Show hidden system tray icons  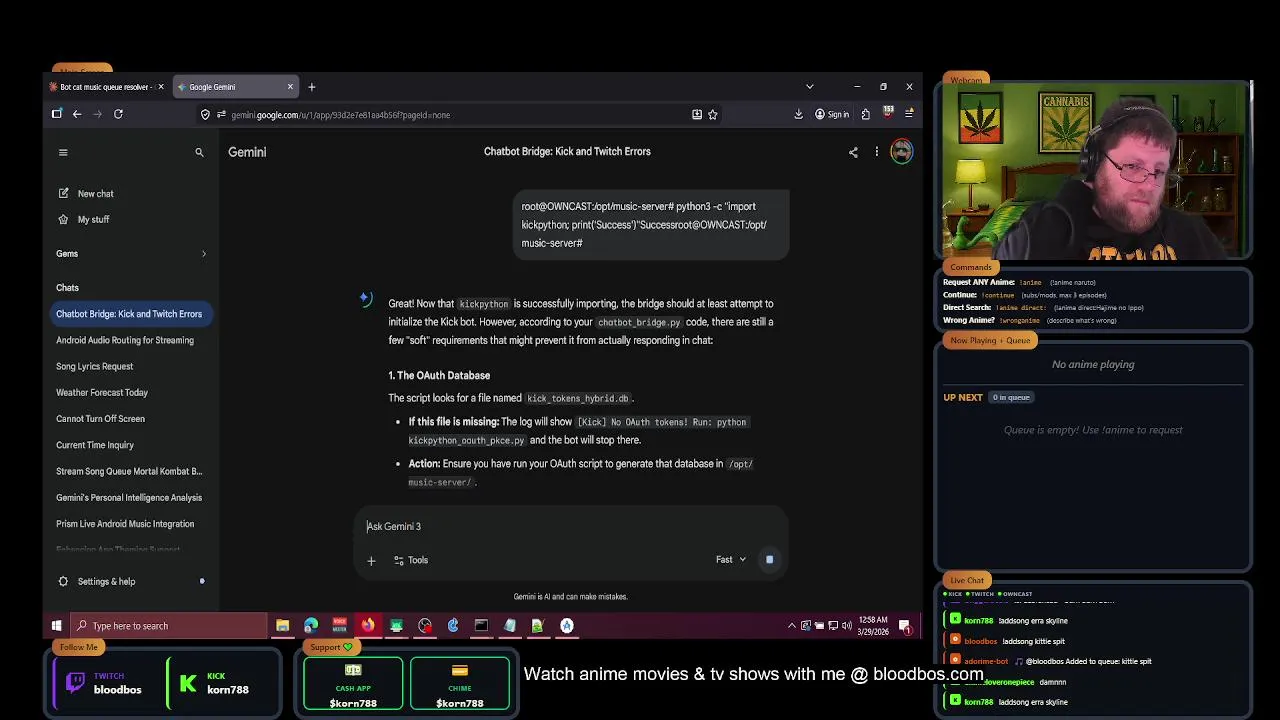792,626
